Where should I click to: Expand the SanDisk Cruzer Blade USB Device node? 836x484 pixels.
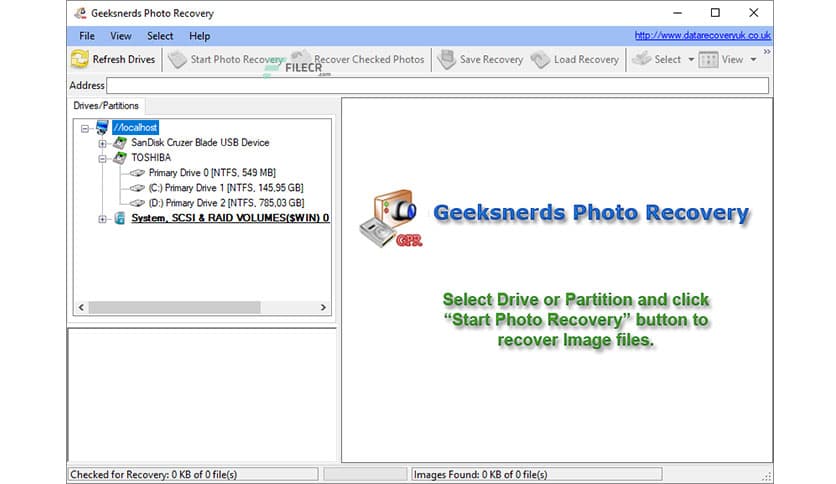102,143
